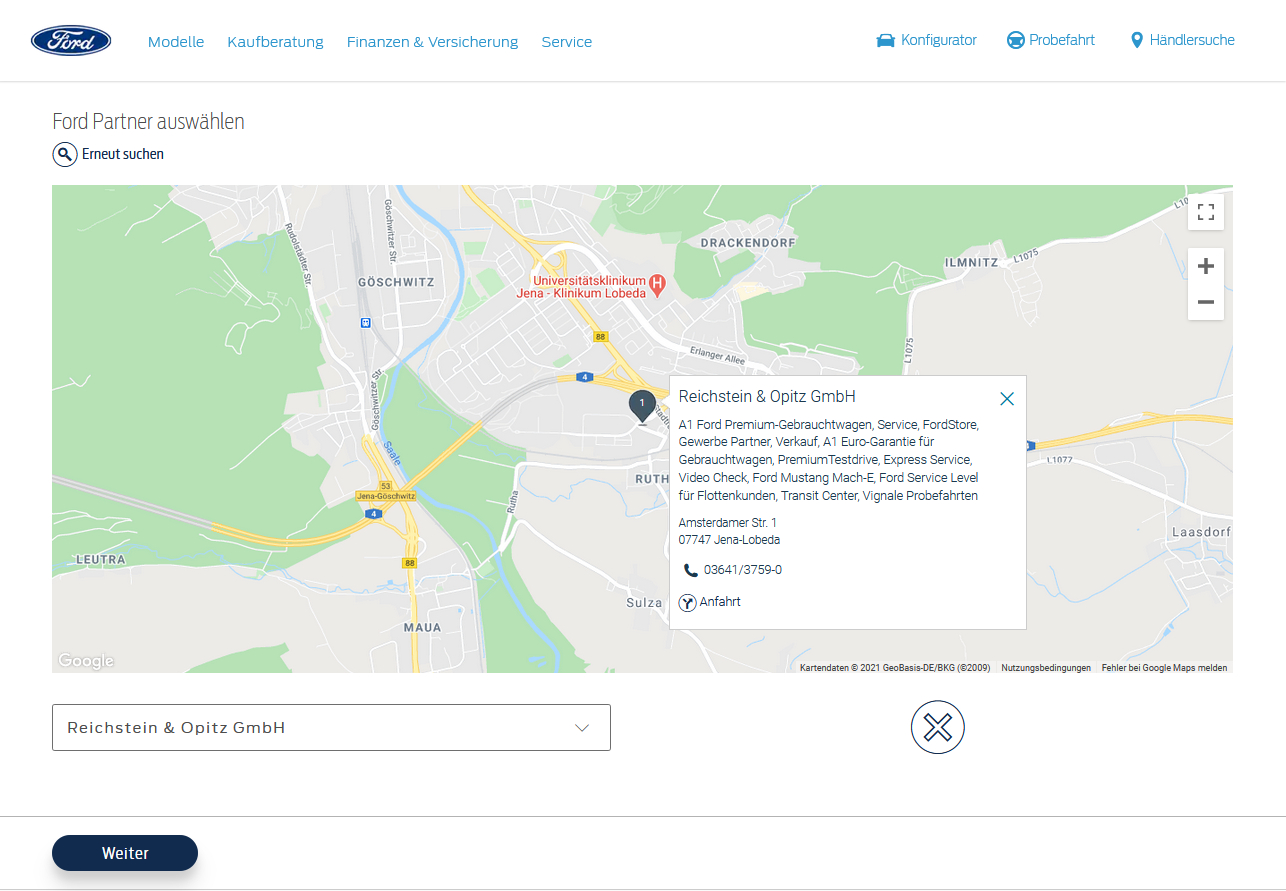
Task: Click the Konfigurator car icon
Action: [x=885, y=41]
